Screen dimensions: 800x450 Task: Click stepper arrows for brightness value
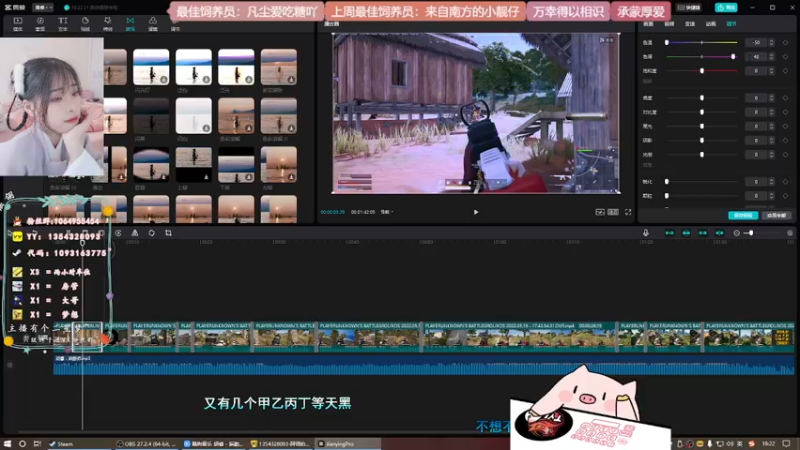(771, 98)
